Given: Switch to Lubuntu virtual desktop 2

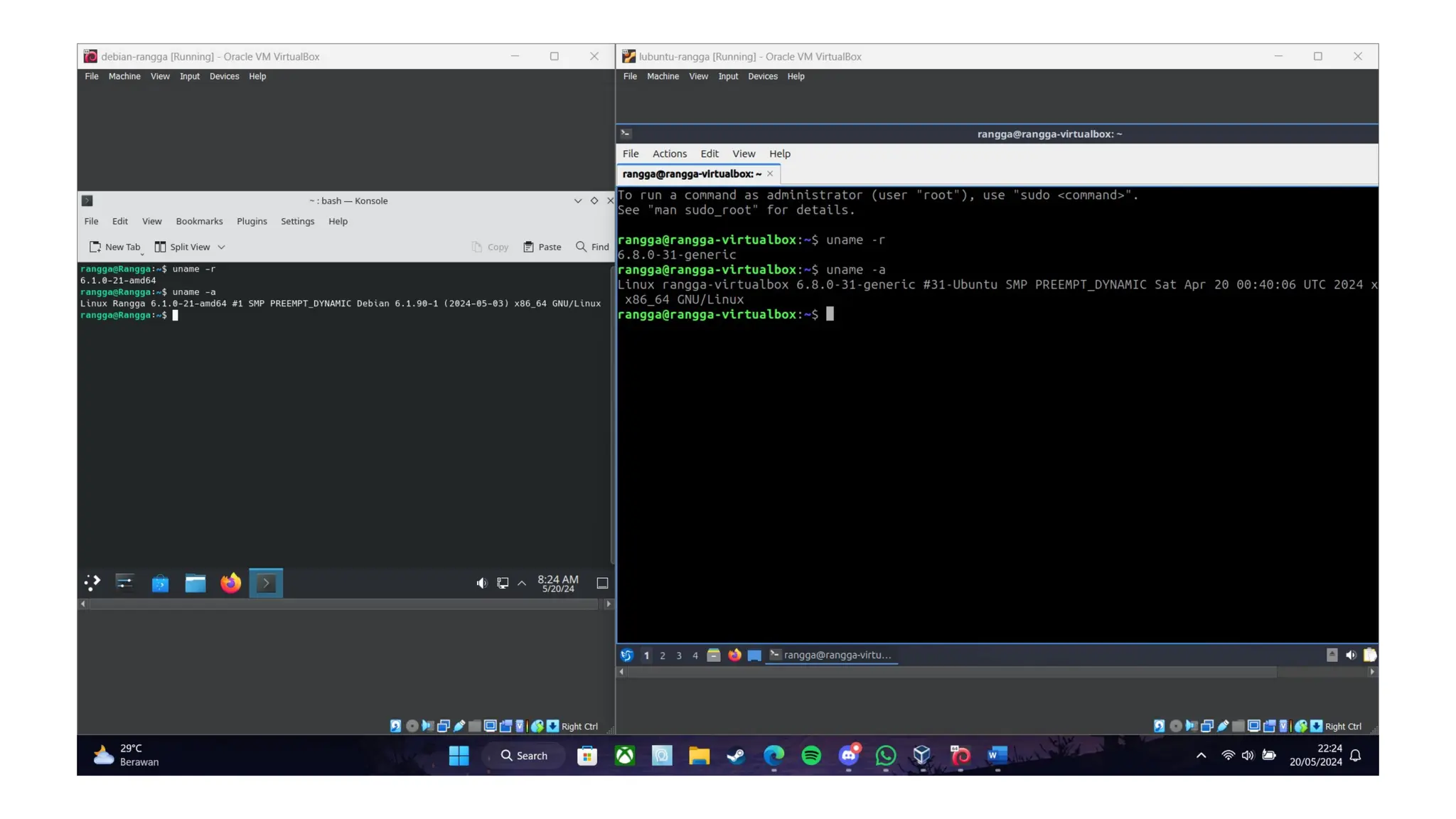Looking at the screenshot, I should (663, 655).
